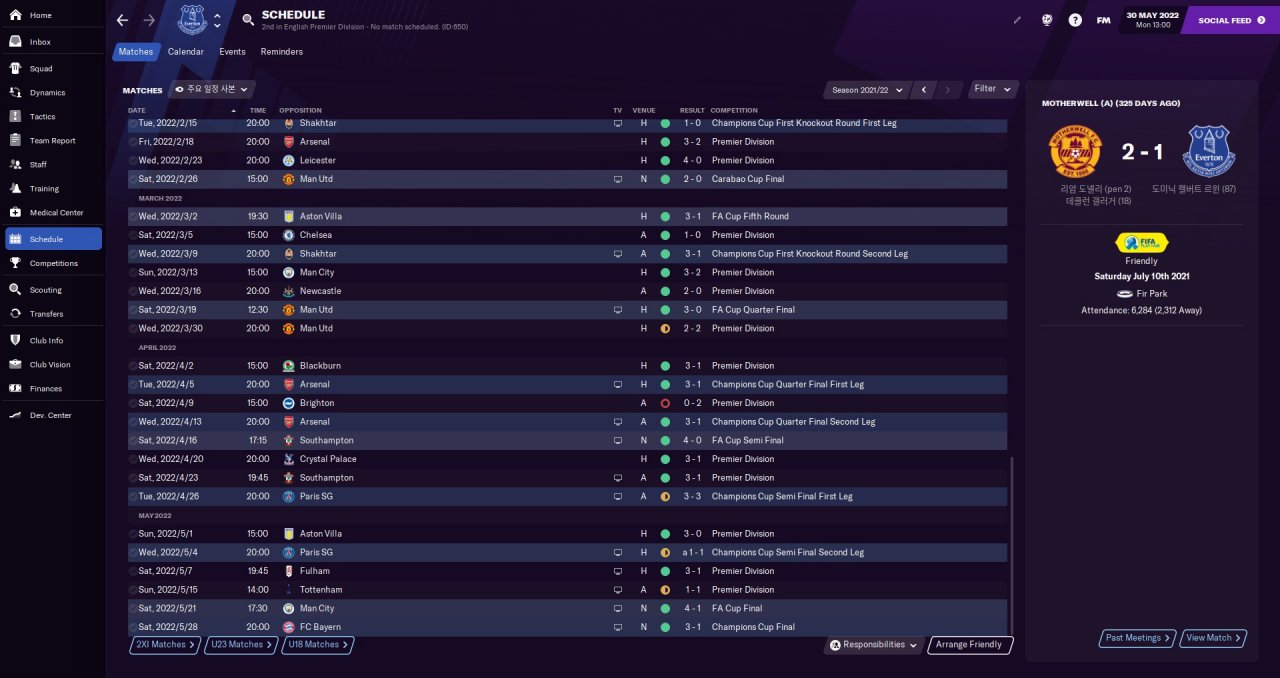Toggle the check mark on the Sat, 2022/4/2 row
The image size is (1280, 678).
[x=133, y=366]
